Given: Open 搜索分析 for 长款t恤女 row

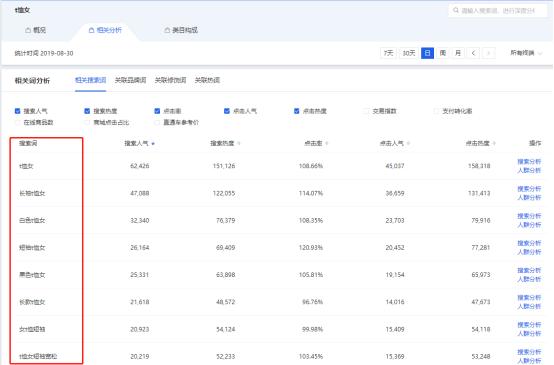Looking at the screenshot, I should coord(529,298).
